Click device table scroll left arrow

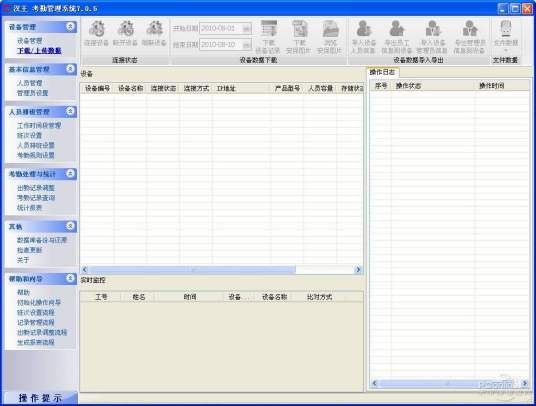click(85, 270)
